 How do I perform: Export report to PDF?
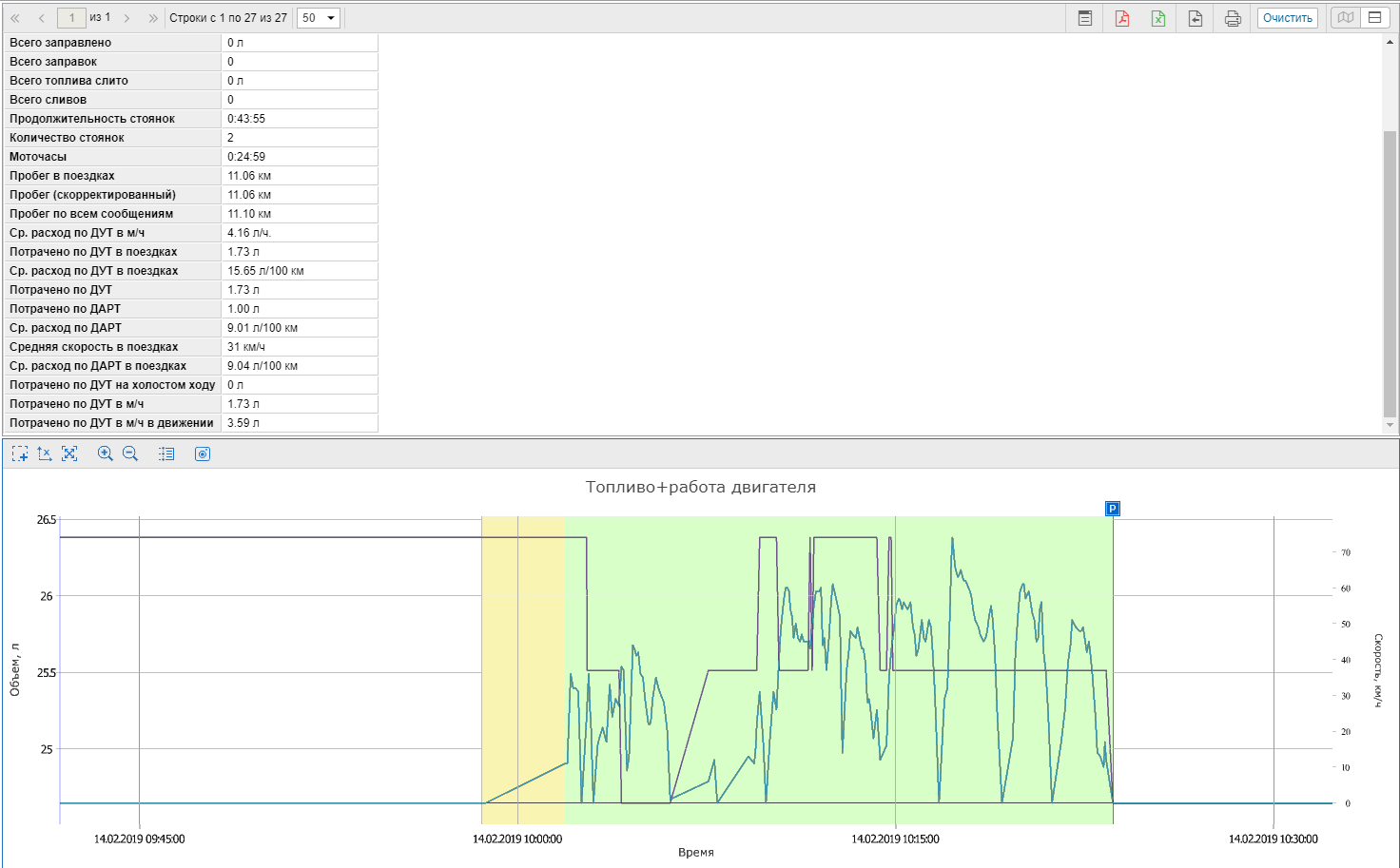click(x=1122, y=18)
